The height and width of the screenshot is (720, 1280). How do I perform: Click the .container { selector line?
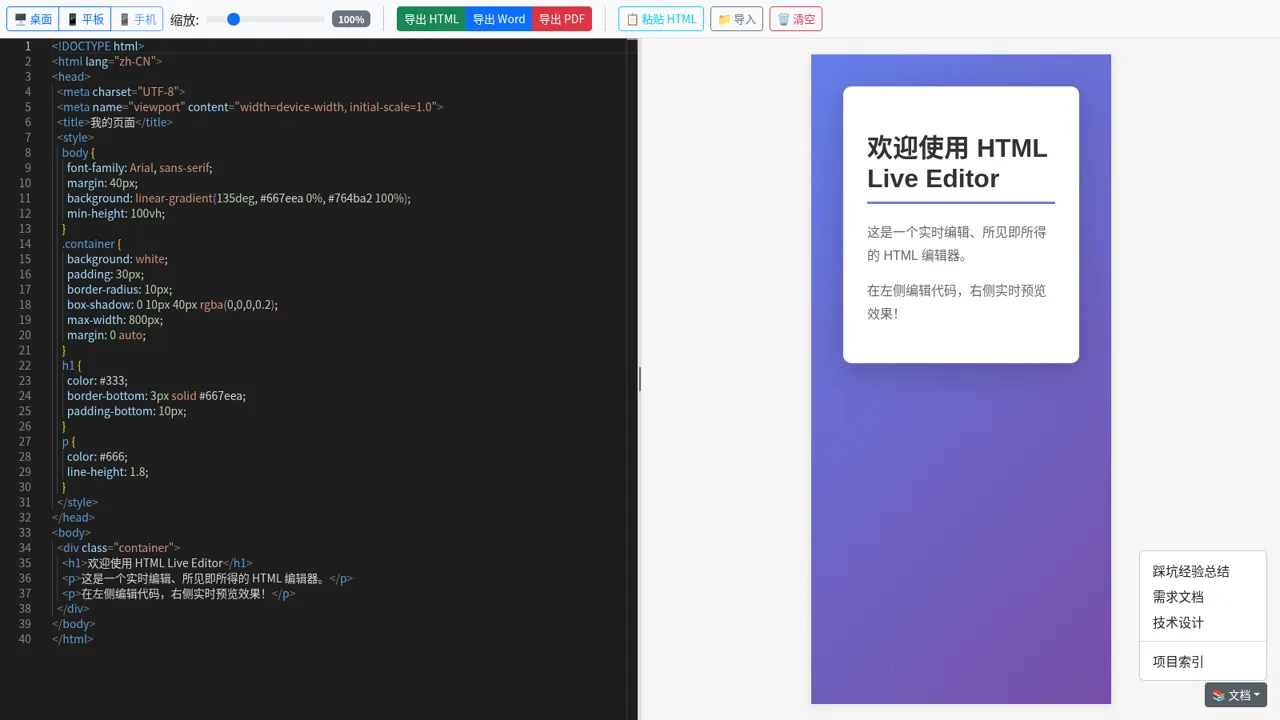92,244
